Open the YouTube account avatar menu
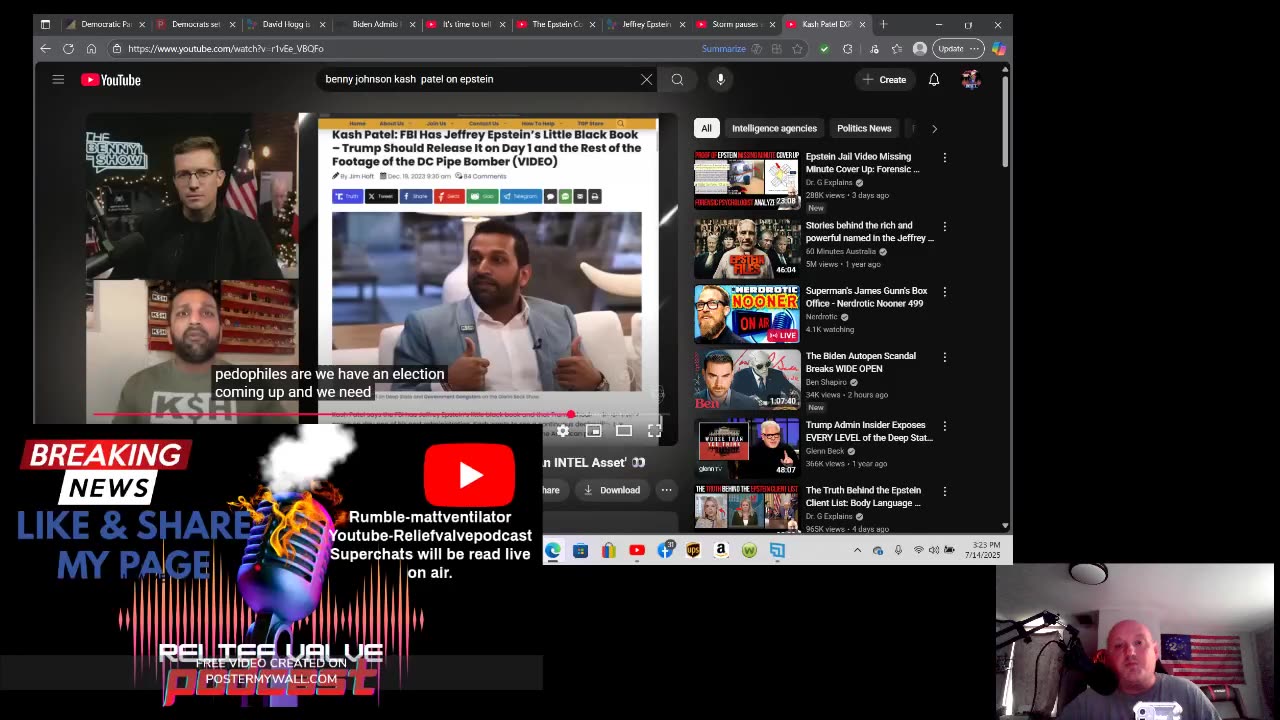The width and height of the screenshot is (1280, 720). point(970,80)
